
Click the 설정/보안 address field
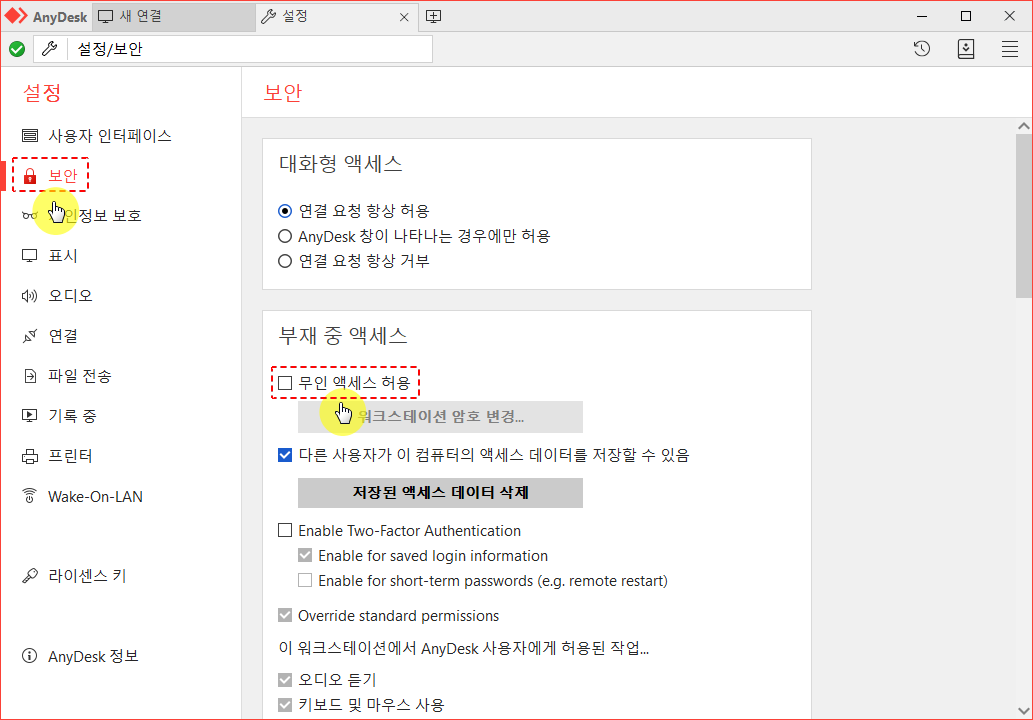250,49
